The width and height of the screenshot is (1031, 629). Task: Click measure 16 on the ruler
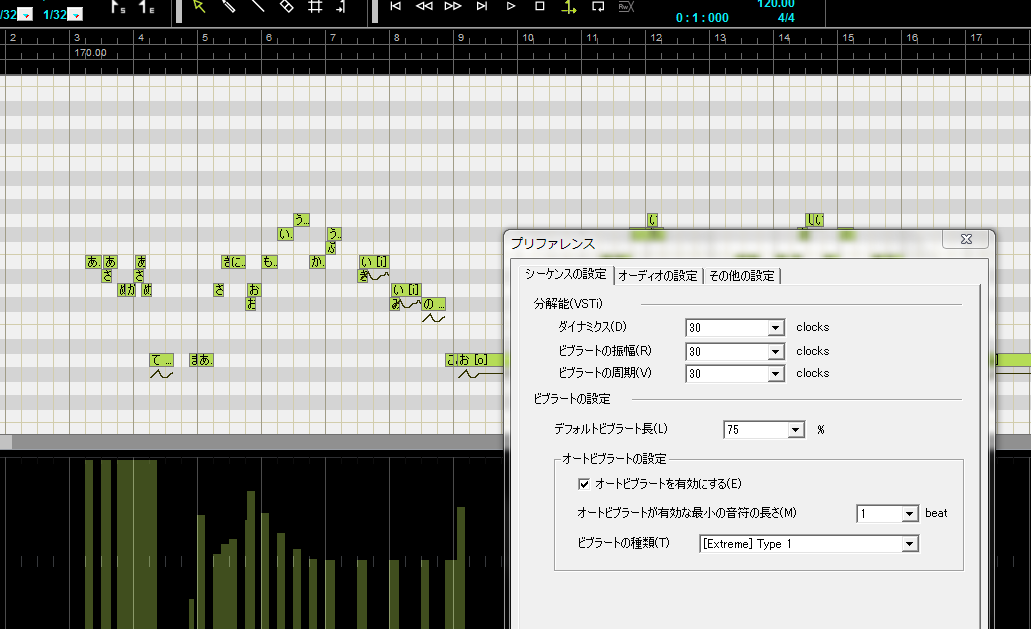pyautogui.click(x=912, y=37)
